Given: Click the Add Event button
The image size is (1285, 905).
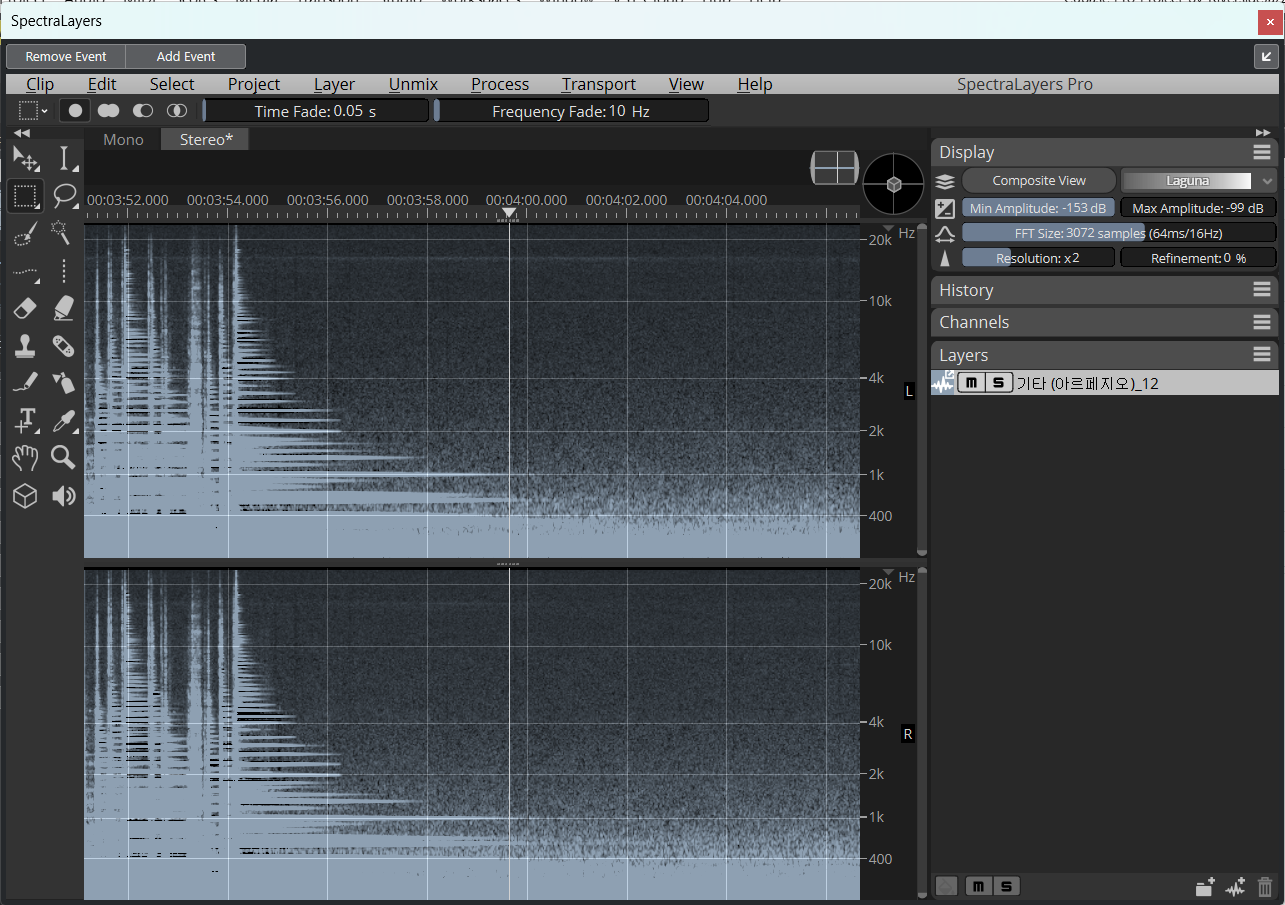Looking at the screenshot, I should pyautogui.click(x=186, y=57).
